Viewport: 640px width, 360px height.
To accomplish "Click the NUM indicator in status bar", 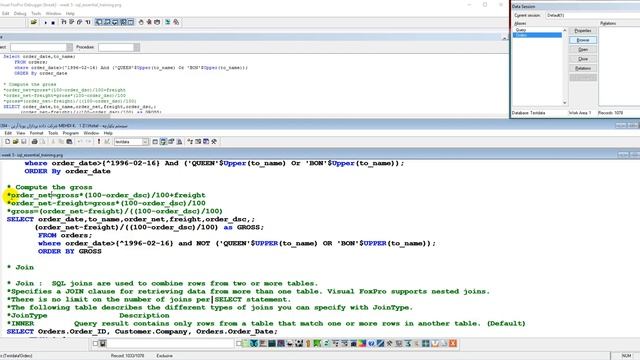I will 627,356.
